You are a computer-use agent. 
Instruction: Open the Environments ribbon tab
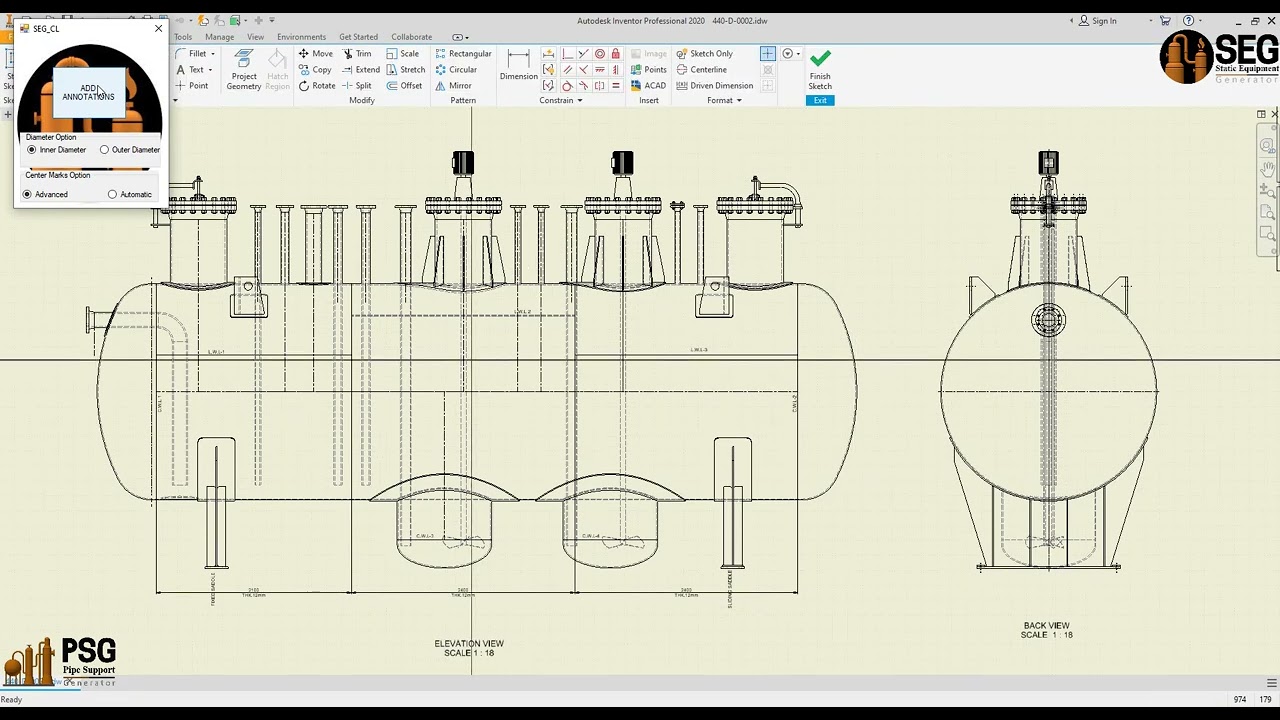point(301,37)
